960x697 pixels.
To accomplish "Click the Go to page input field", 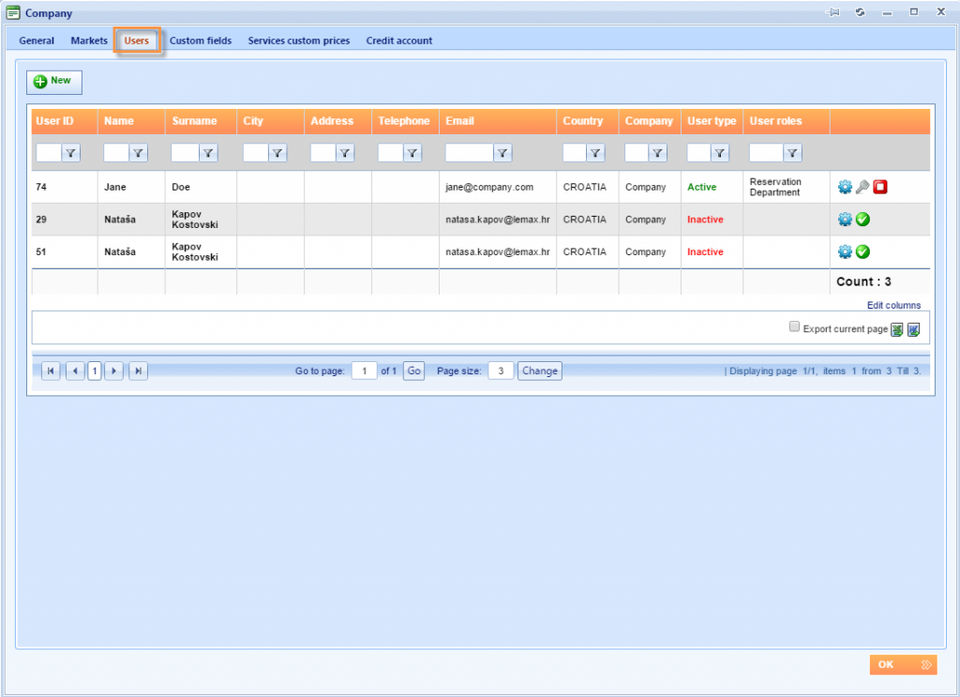I will pyautogui.click(x=364, y=371).
